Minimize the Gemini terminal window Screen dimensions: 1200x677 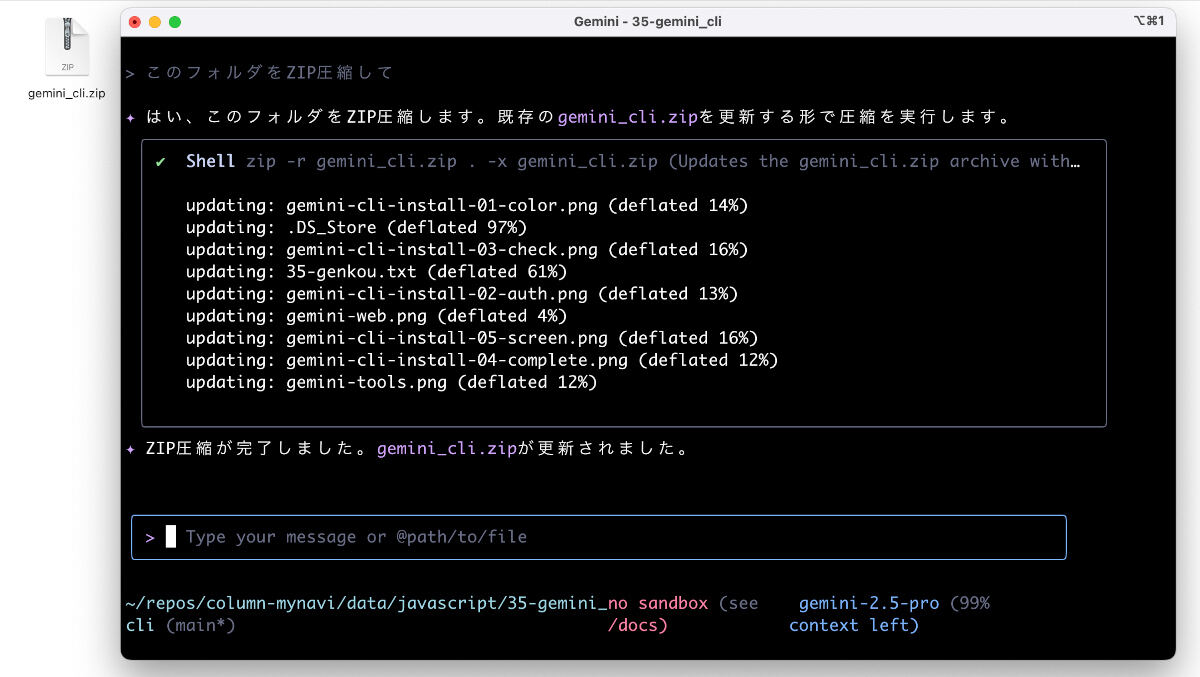coord(155,21)
